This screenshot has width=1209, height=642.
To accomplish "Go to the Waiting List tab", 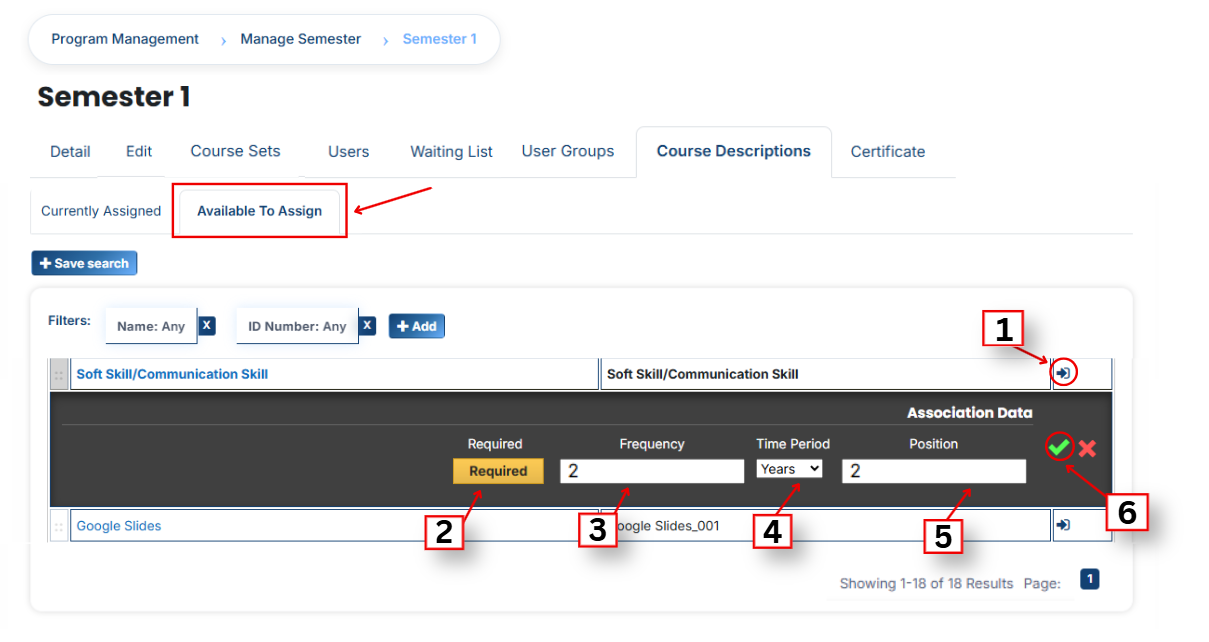I will tap(452, 152).
